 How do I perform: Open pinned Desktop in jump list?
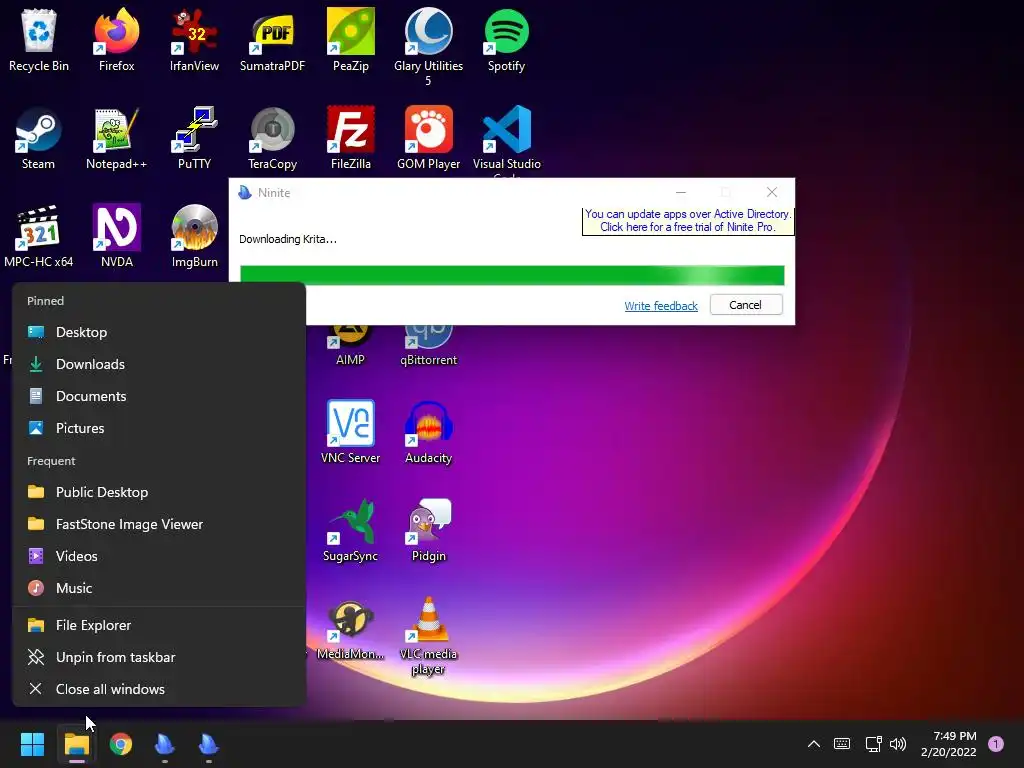159,332
